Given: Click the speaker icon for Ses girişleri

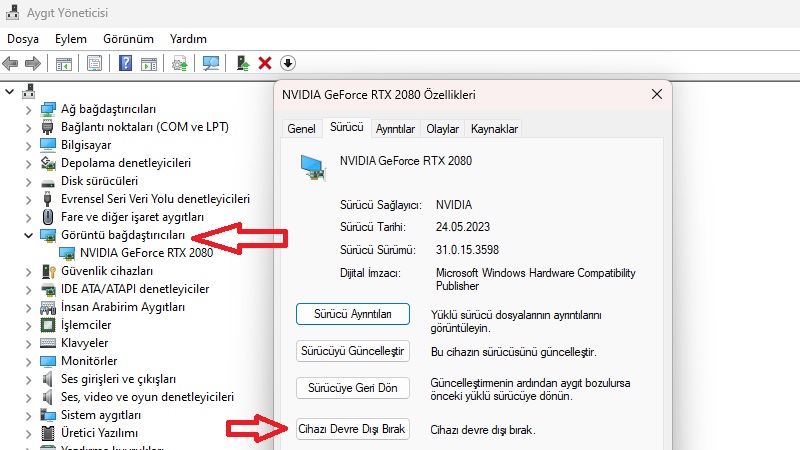Looking at the screenshot, I should coord(47,379).
